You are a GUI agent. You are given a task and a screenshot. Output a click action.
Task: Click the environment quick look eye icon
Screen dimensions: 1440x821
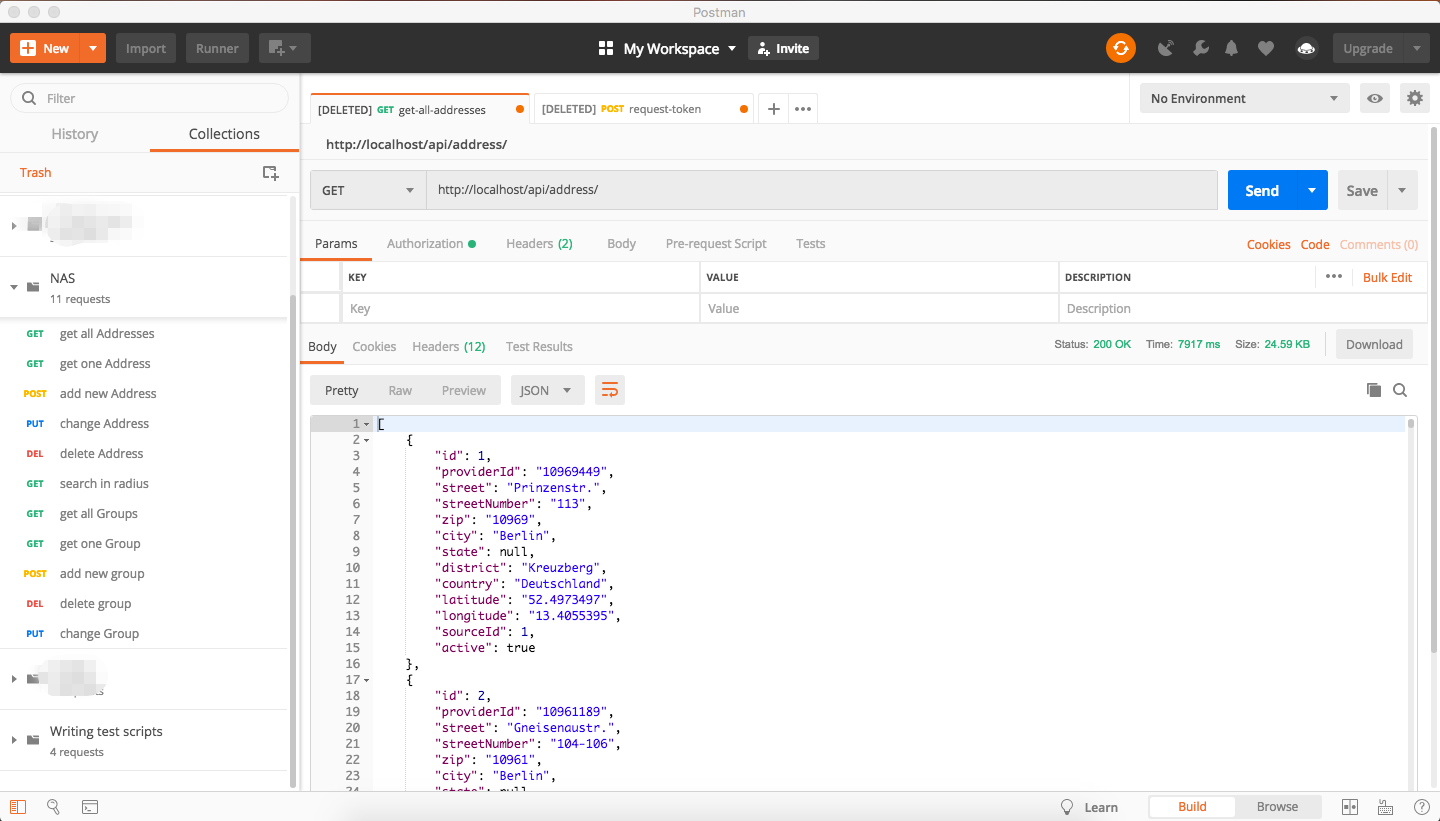click(x=1375, y=98)
